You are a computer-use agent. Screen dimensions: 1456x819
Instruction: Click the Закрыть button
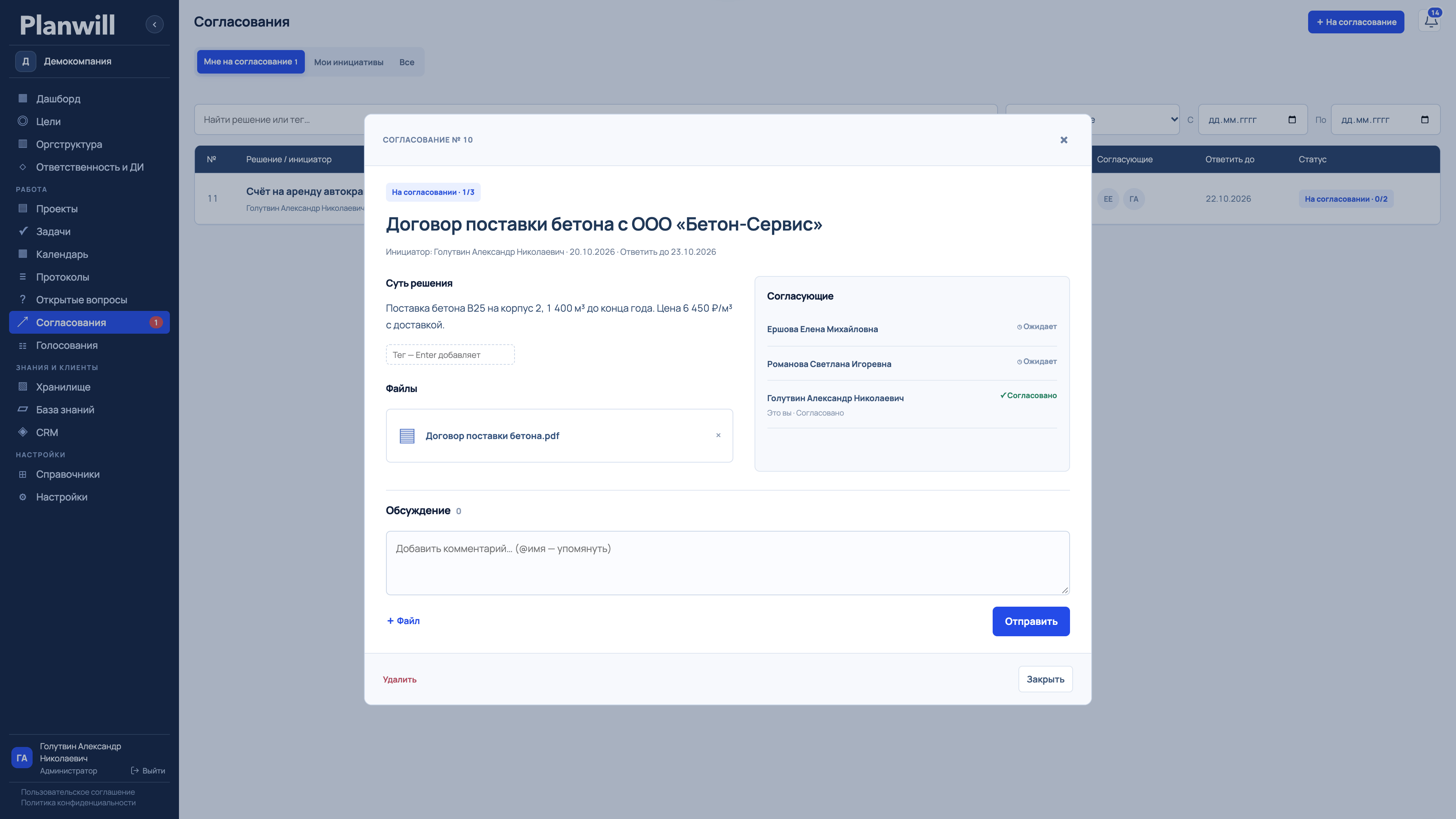(x=1045, y=679)
